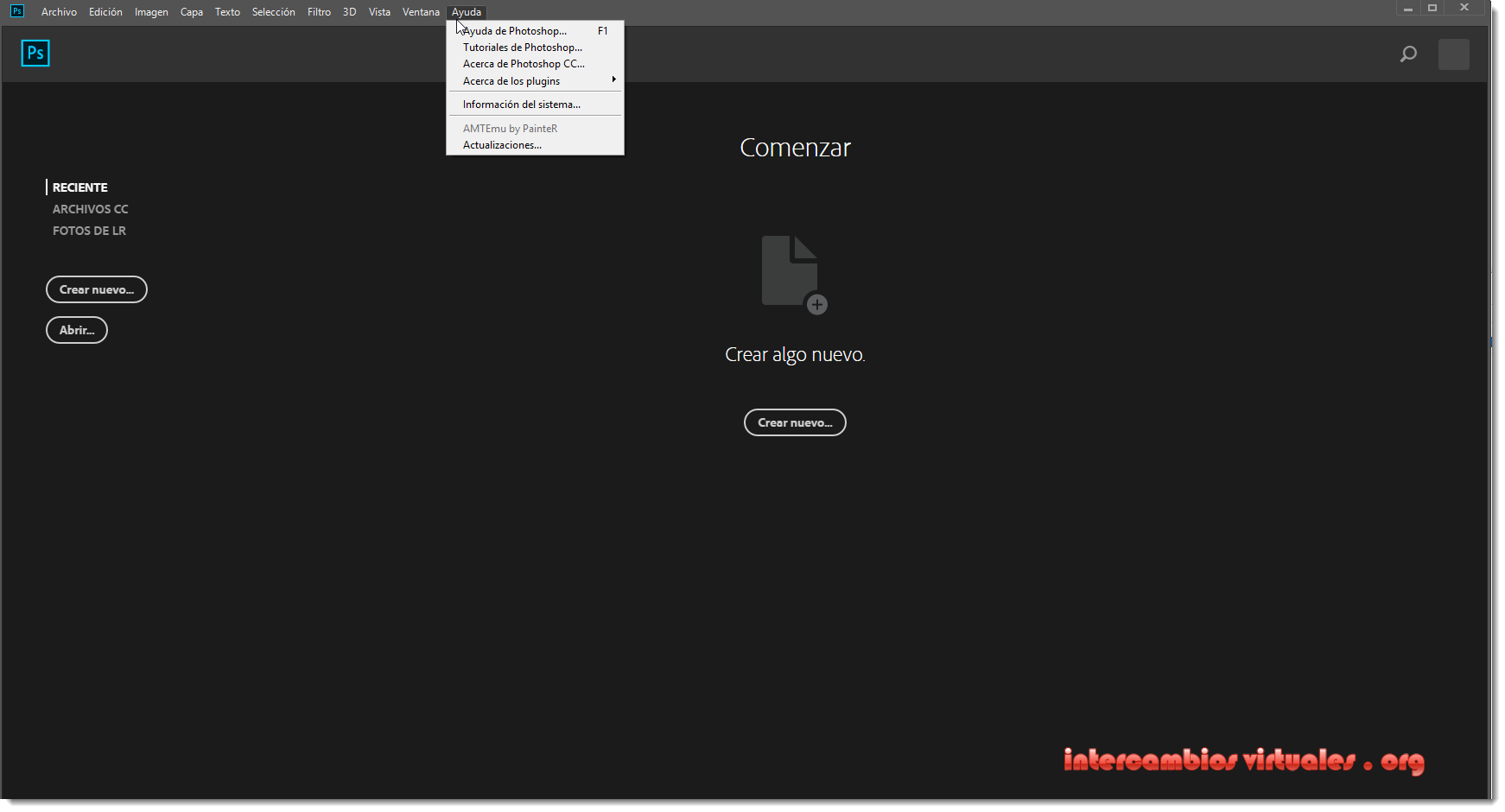Choose Acerca de Photoshop CC... entry

(x=535, y=64)
